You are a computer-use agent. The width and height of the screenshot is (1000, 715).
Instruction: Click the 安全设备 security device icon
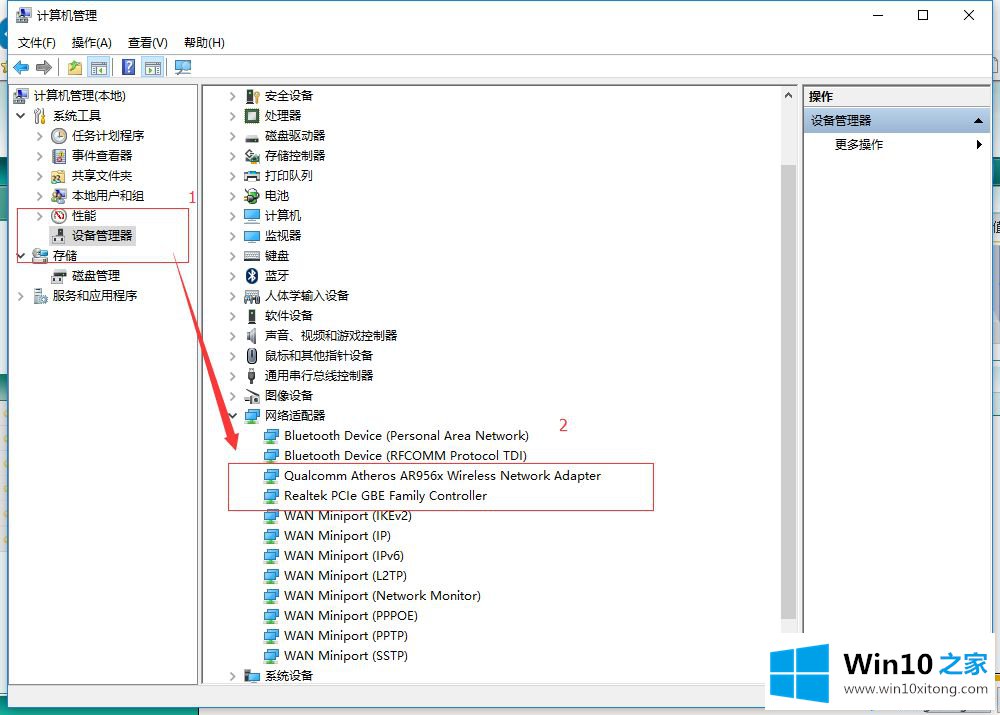(252, 96)
